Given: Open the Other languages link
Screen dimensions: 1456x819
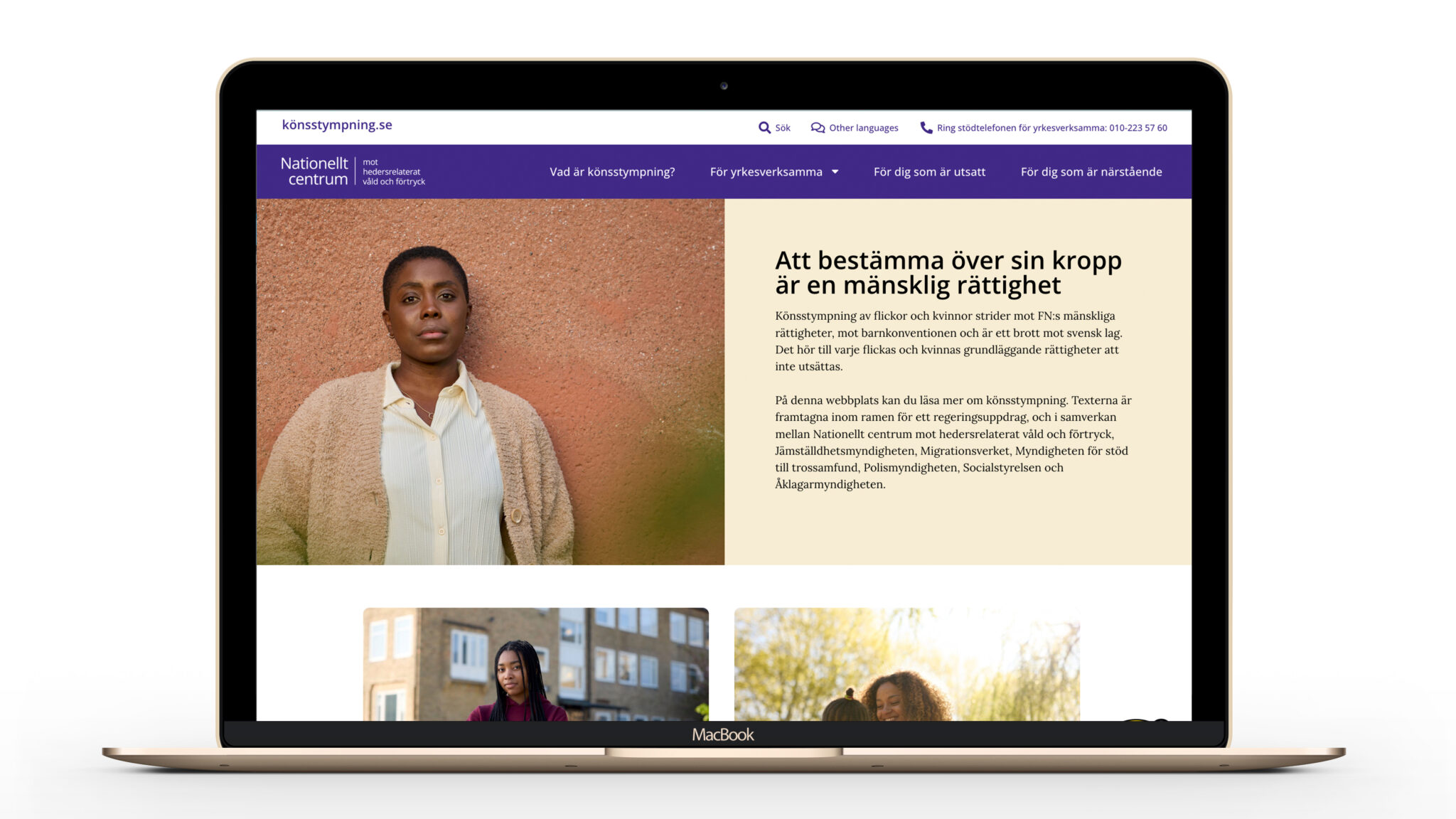Looking at the screenshot, I should (863, 128).
